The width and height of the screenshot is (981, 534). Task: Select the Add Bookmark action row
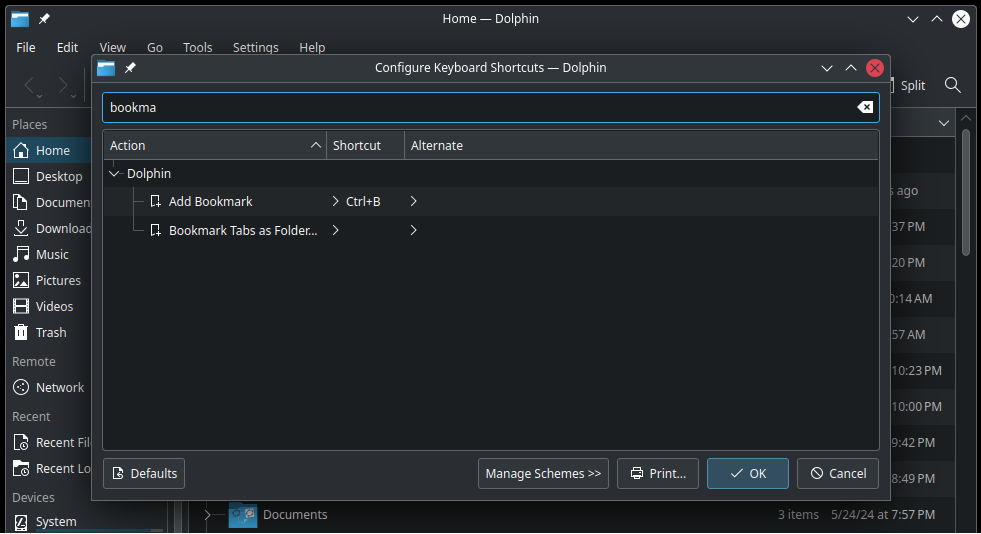(x=490, y=201)
